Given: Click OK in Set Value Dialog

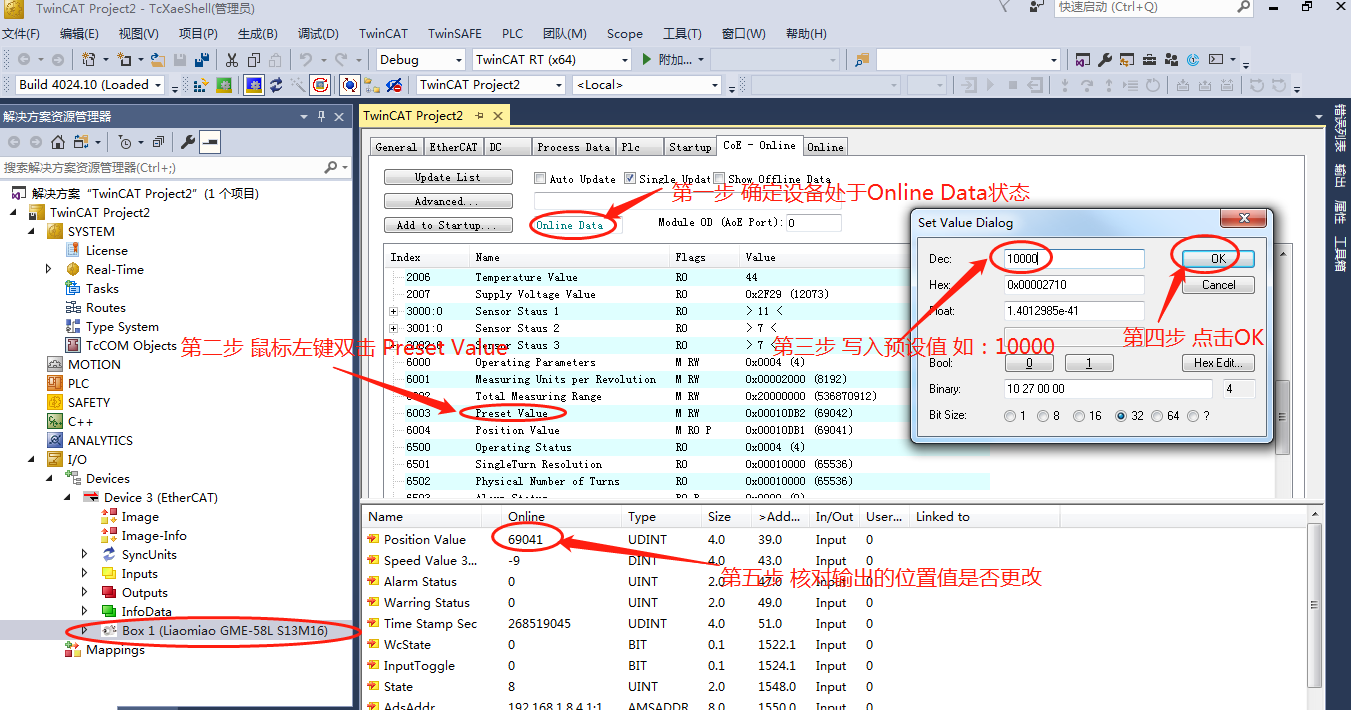Looking at the screenshot, I should coord(1218,259).
